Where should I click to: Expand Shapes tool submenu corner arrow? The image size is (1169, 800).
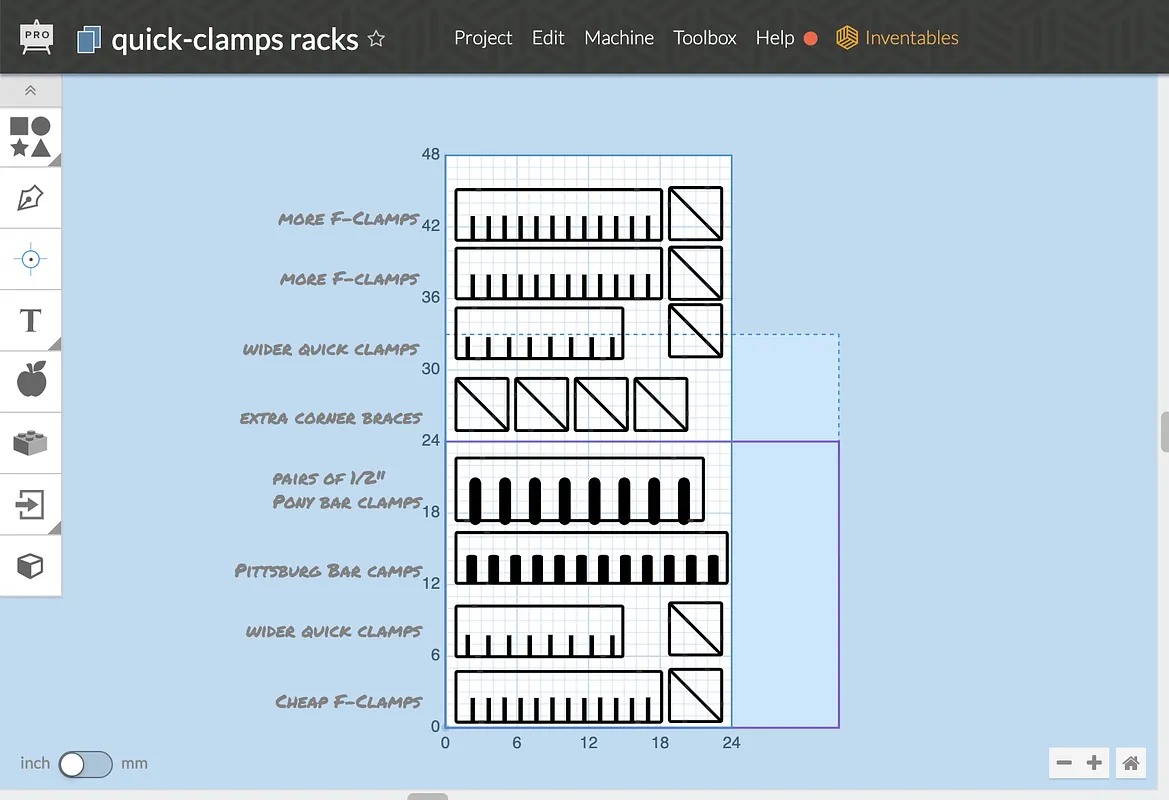coord(55,160)
